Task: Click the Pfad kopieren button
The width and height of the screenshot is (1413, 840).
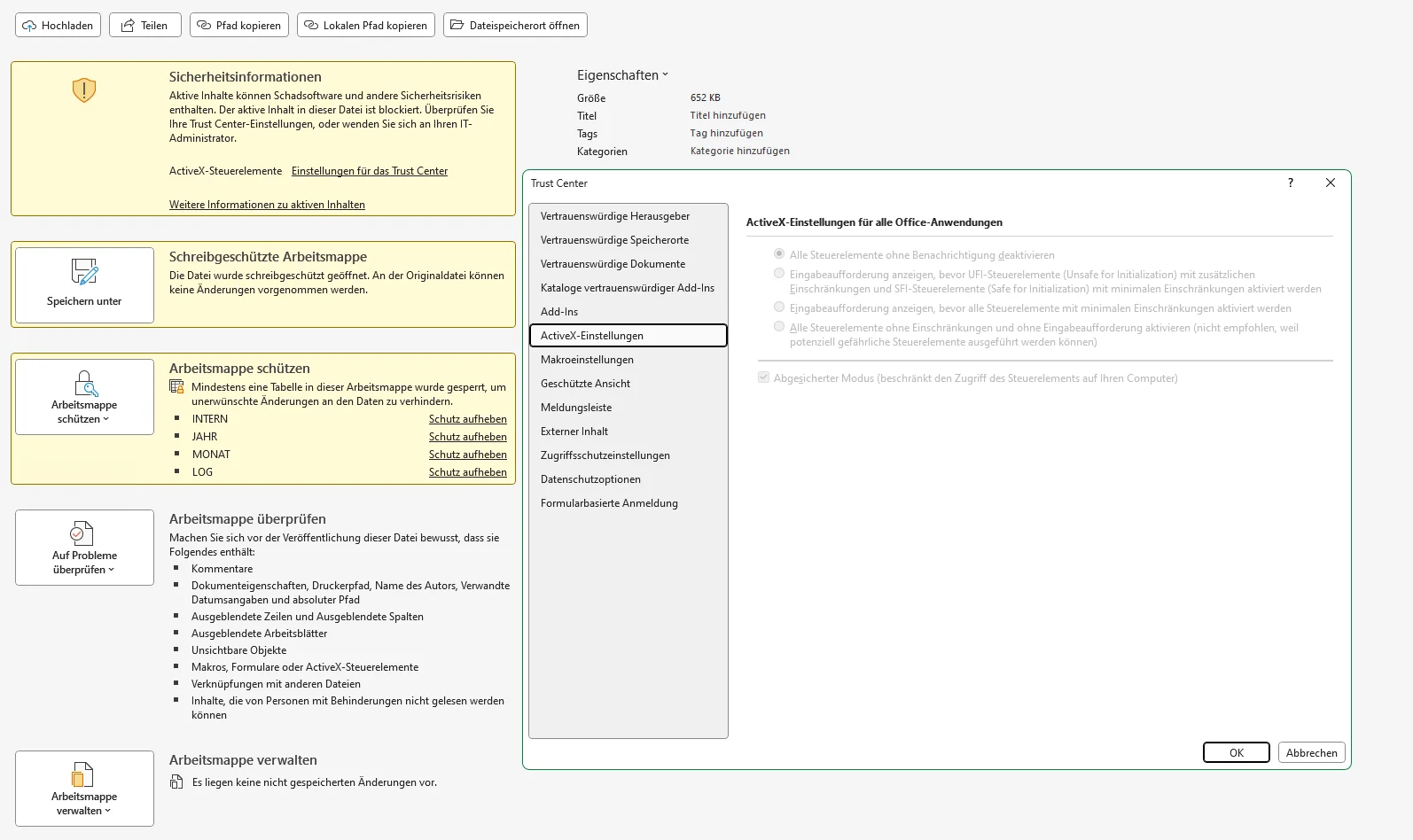Action: tap(239, 25)
